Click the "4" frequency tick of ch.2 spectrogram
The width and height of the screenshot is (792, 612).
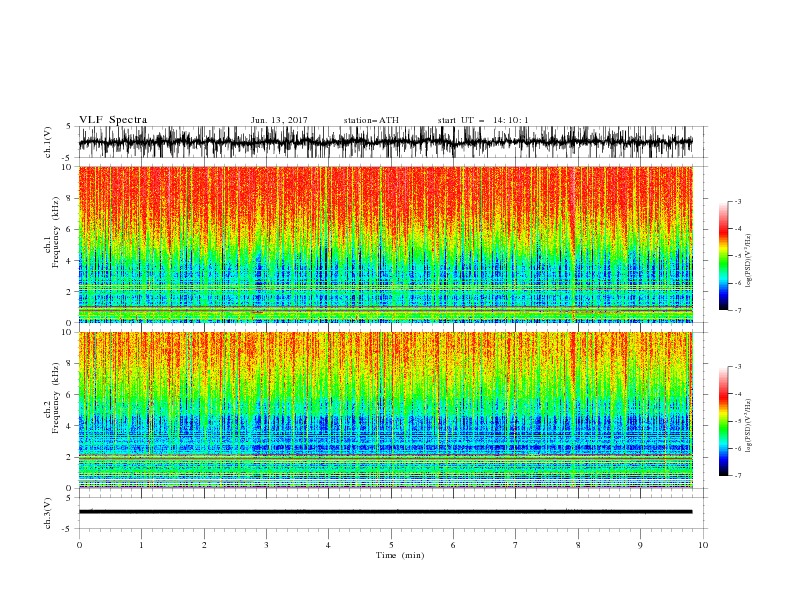(x=69, y=426)
